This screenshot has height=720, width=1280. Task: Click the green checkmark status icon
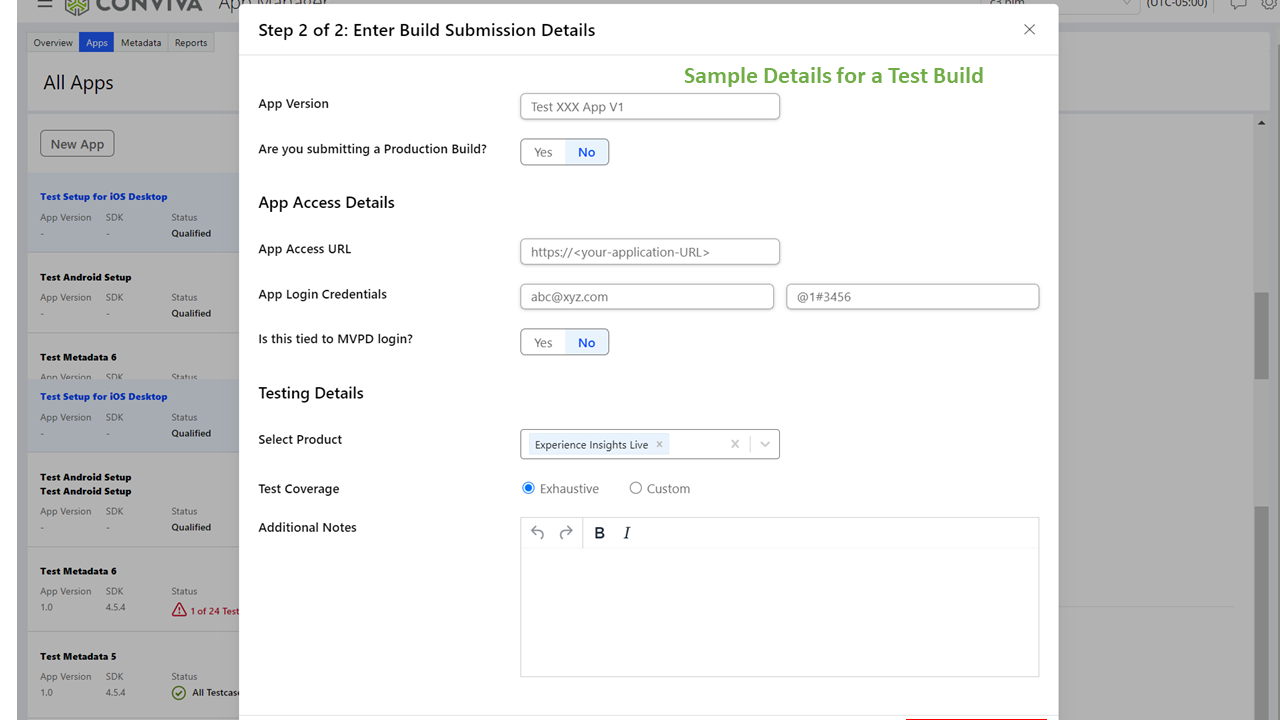(x=179, y=692)
